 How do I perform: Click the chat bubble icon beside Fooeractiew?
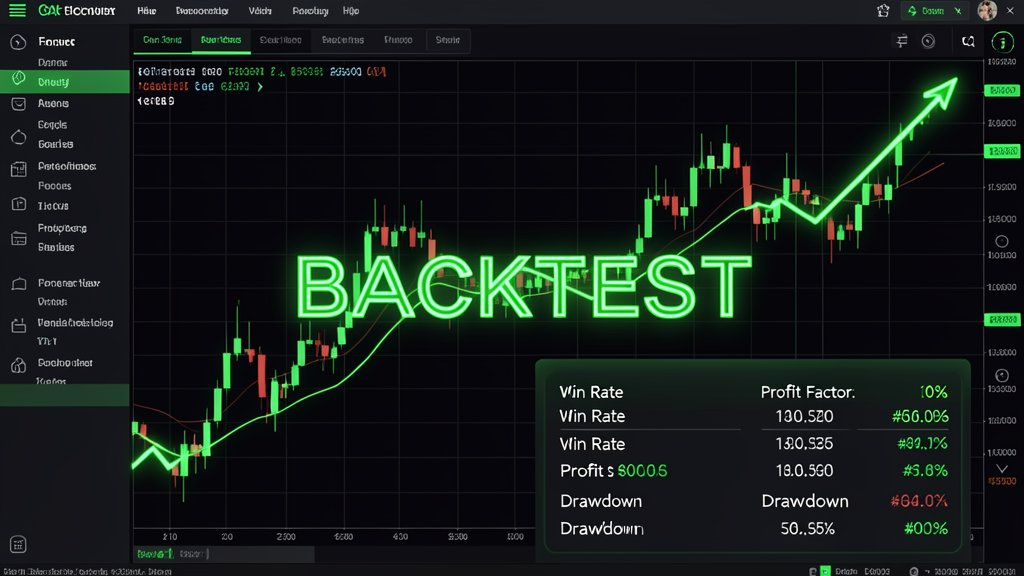(18, 284)
